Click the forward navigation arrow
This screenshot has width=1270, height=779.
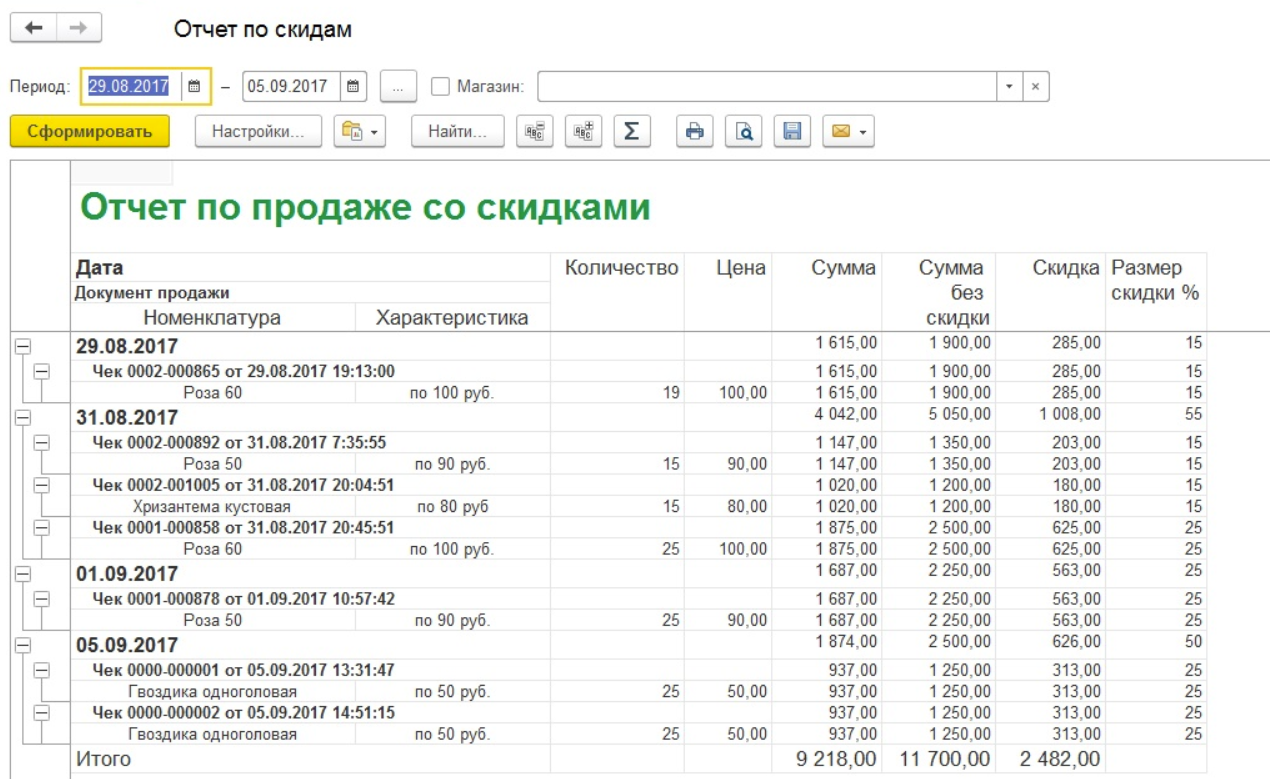pos(78,29)
